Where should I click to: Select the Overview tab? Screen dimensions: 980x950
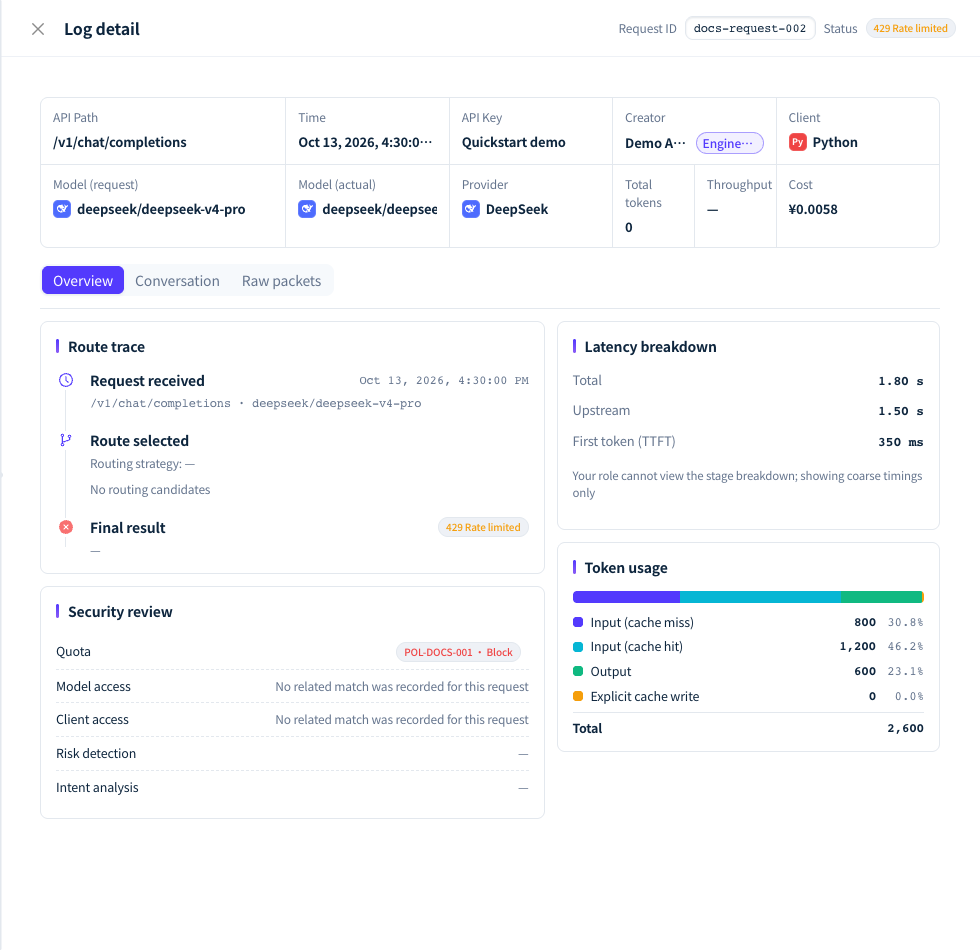coord(83,281)
